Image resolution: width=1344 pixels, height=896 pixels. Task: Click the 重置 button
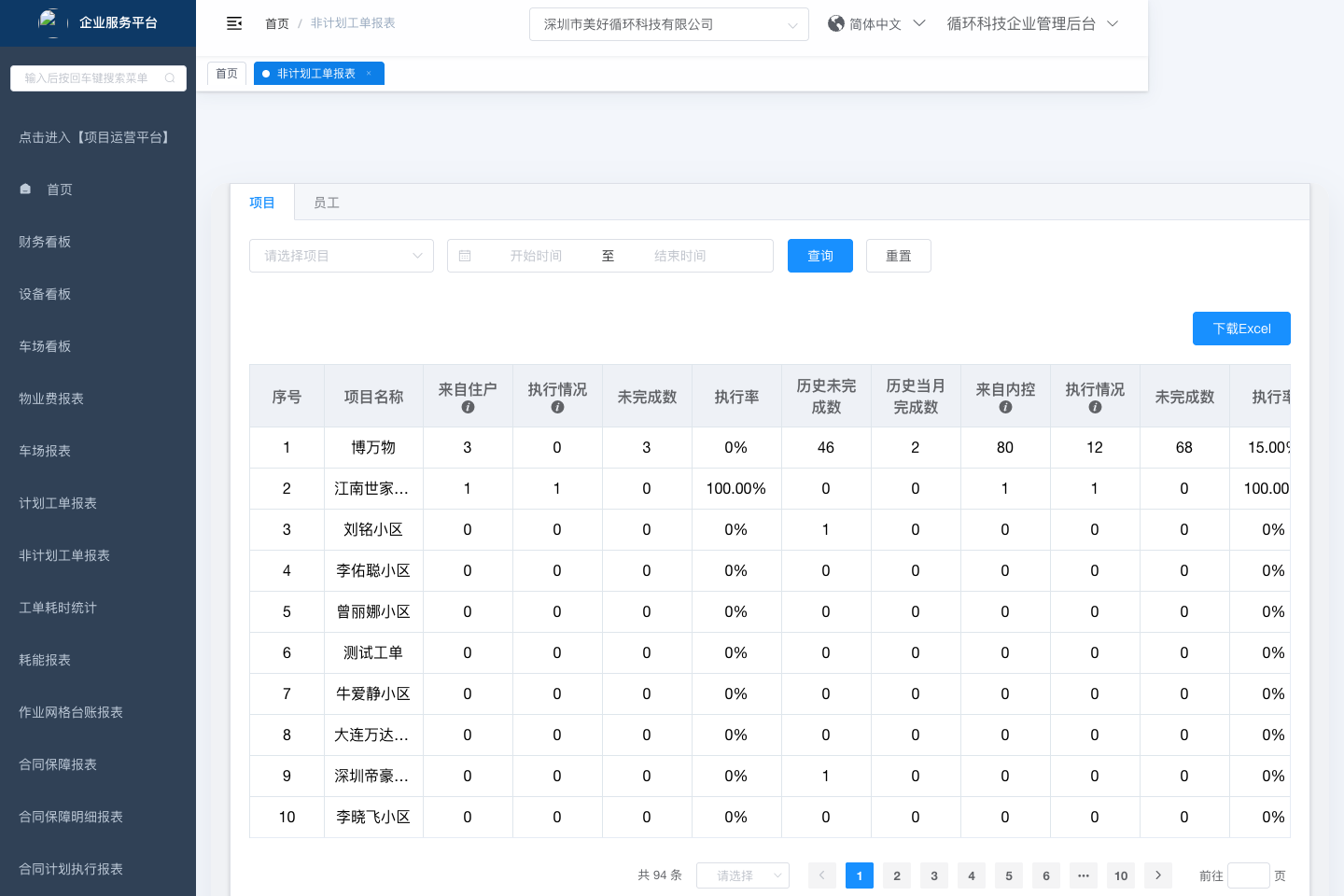click(x=898, y=256)
